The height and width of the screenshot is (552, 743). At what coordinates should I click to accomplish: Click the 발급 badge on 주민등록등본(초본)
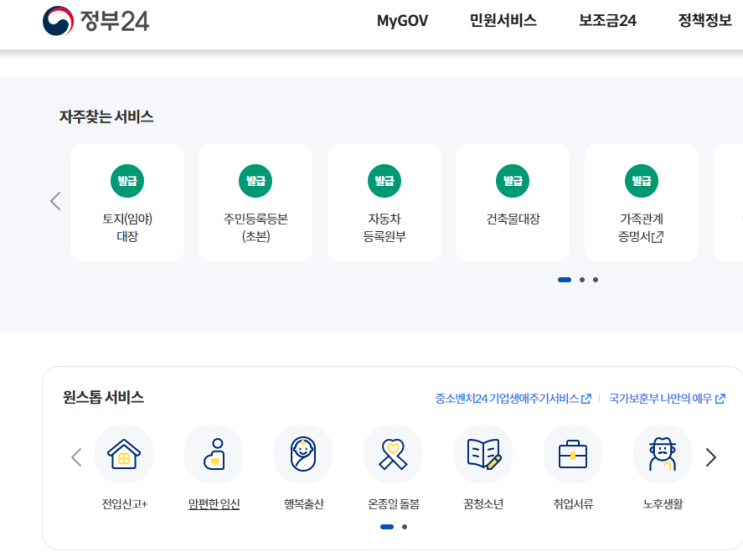tap(255, 181)
